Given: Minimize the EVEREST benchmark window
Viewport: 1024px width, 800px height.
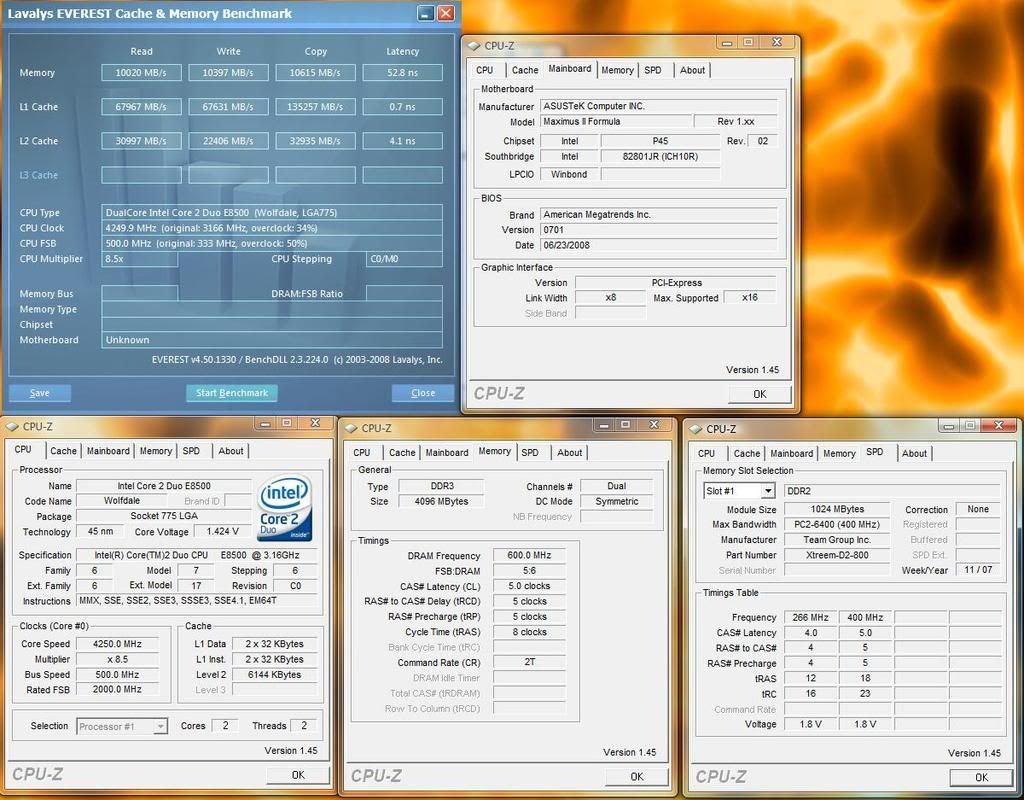Looking at the screenshot, I should pos(426,13).
